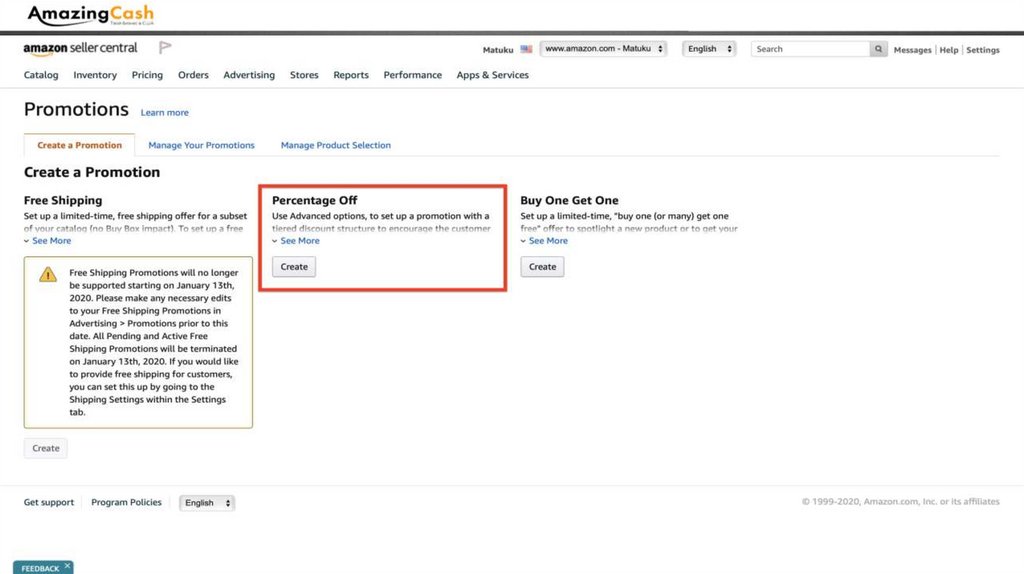Close the Feedback widget with its X
This screenshot has width=1024, height=574.
(67, 566)
